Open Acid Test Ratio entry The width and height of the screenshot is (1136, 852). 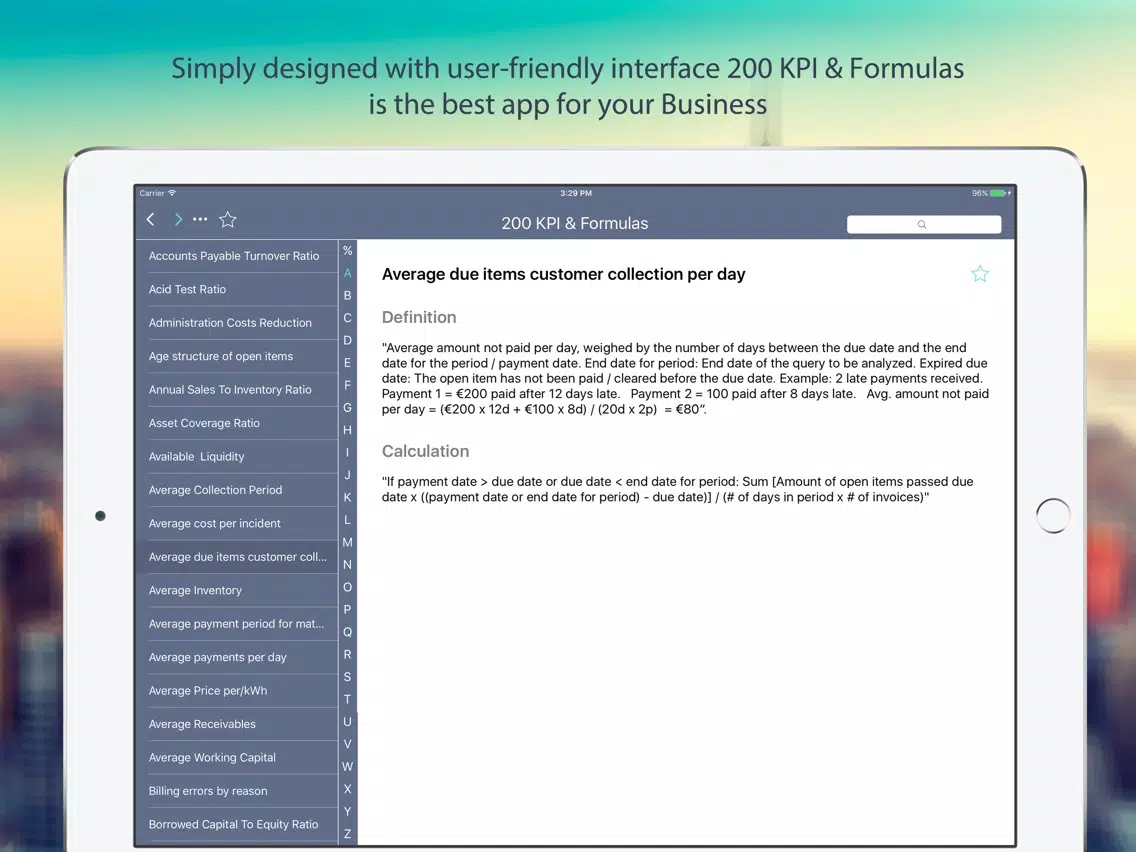[x=236, y=290]
